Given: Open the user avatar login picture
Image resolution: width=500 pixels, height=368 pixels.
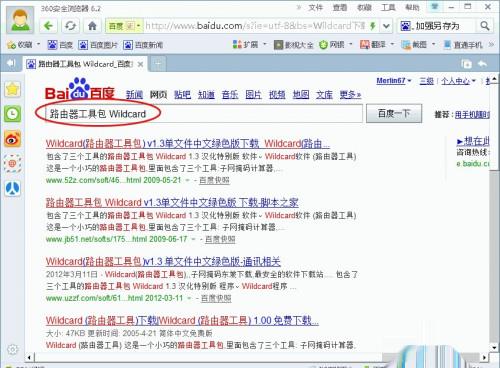Looking at the screenshot, I should coord(20,19).
